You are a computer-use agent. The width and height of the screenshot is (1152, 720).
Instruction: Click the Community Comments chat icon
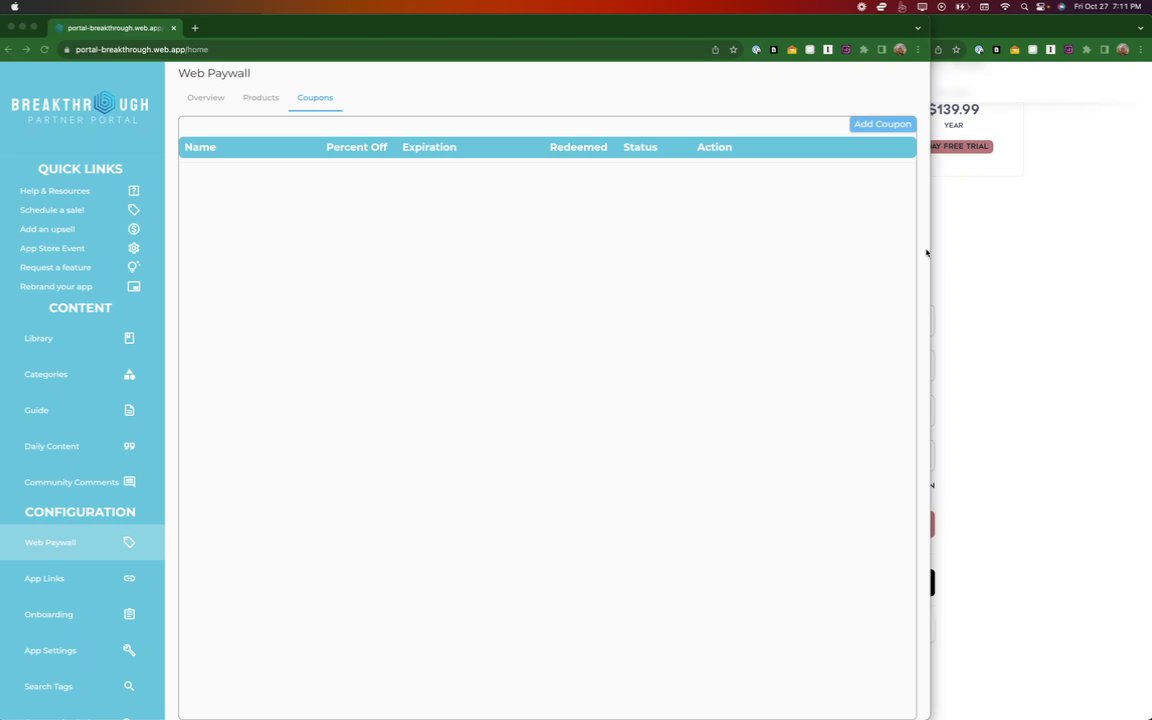coord(129,482)
